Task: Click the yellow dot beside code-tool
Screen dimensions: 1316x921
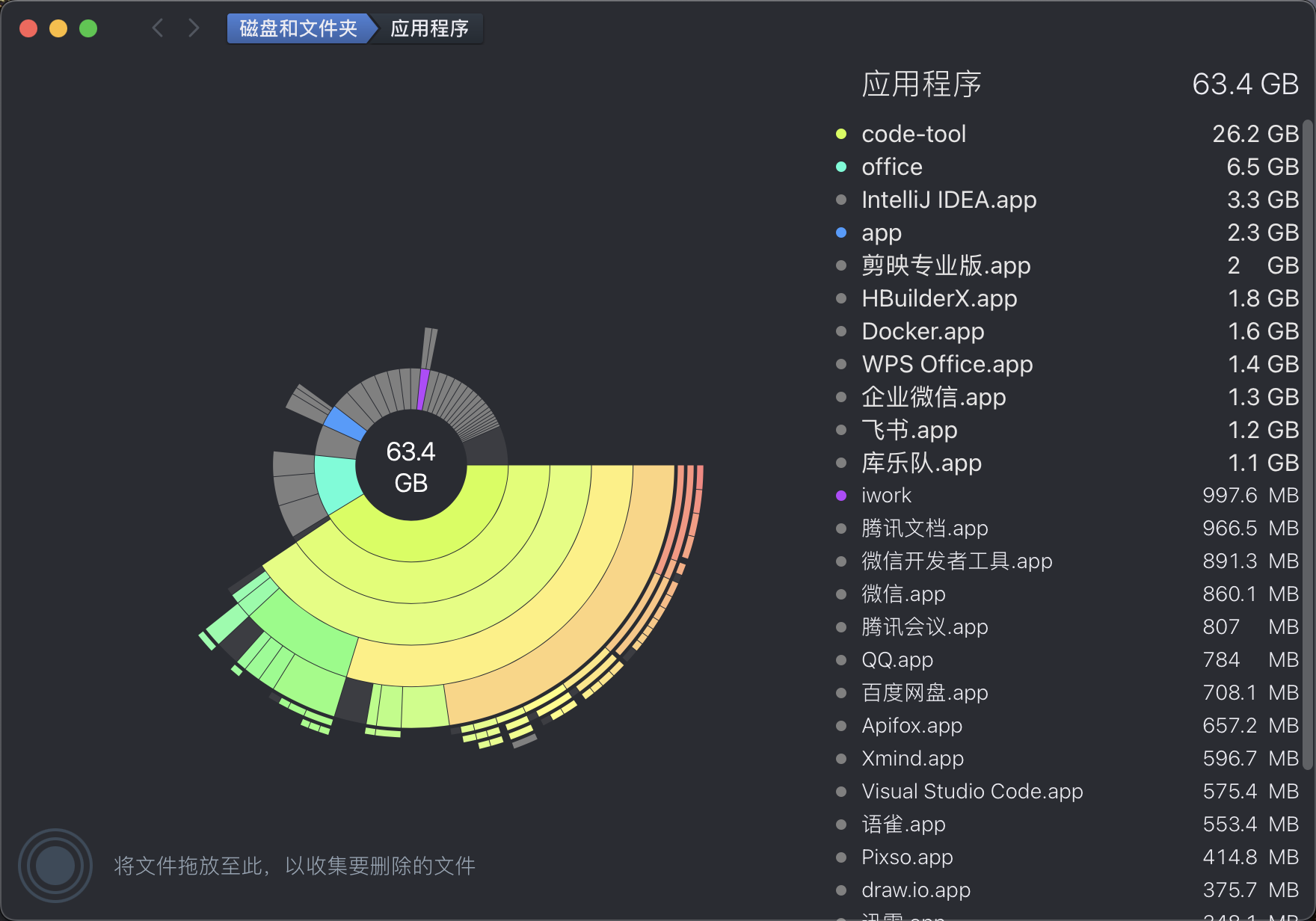Action: pyautogui.click(x=842, y=134)
